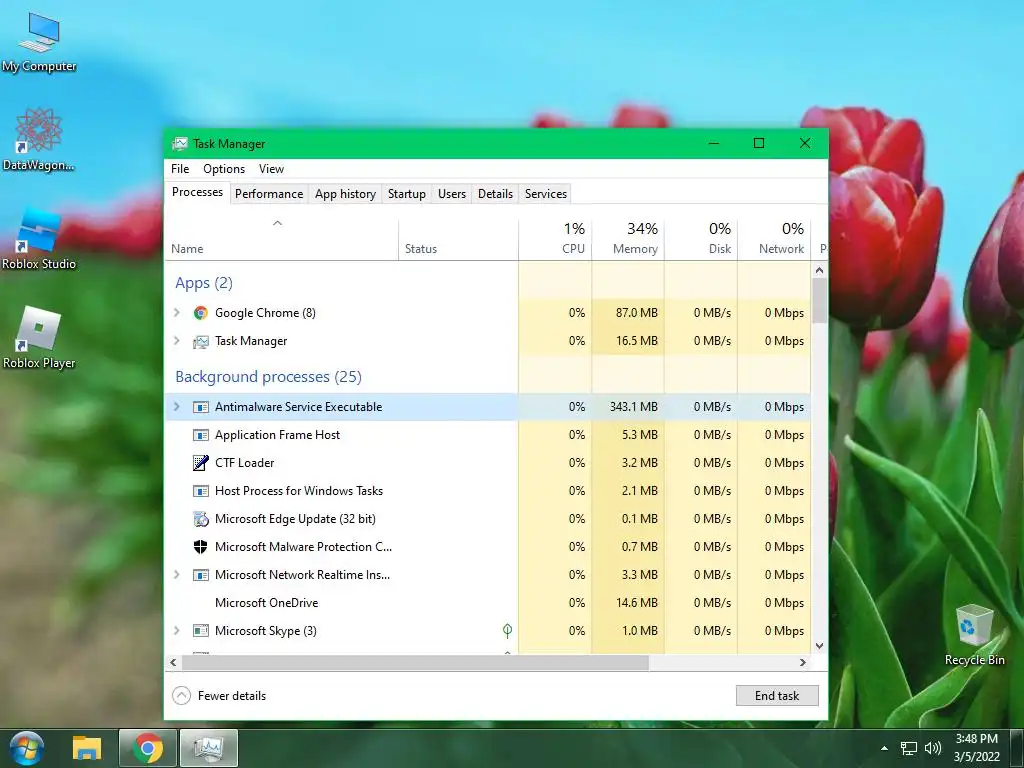The width and height of the screenshot is (1024, 768).
Task: Expand the Task Manager app entry
Action: point(176,341)
